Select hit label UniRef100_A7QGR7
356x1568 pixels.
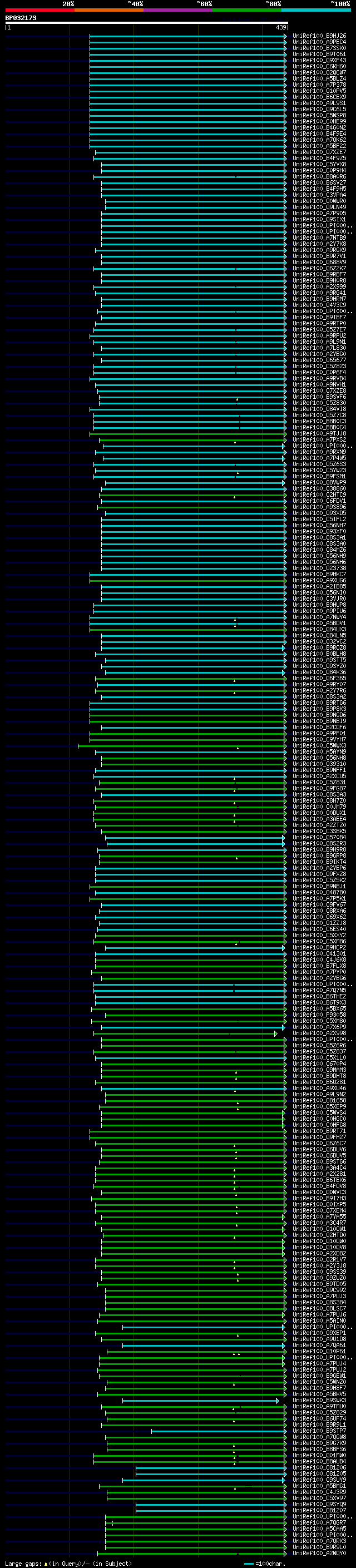click(x=319, y=1522)
